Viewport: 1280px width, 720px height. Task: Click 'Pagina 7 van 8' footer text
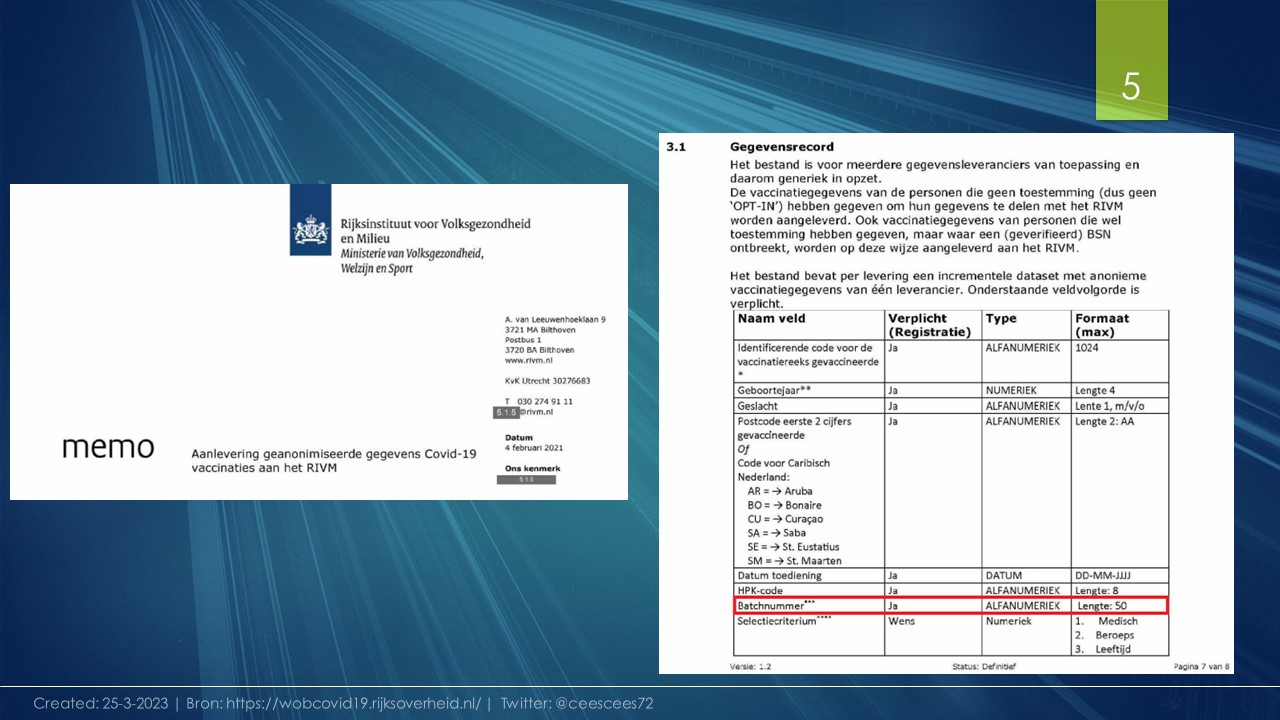[1202, 665]
